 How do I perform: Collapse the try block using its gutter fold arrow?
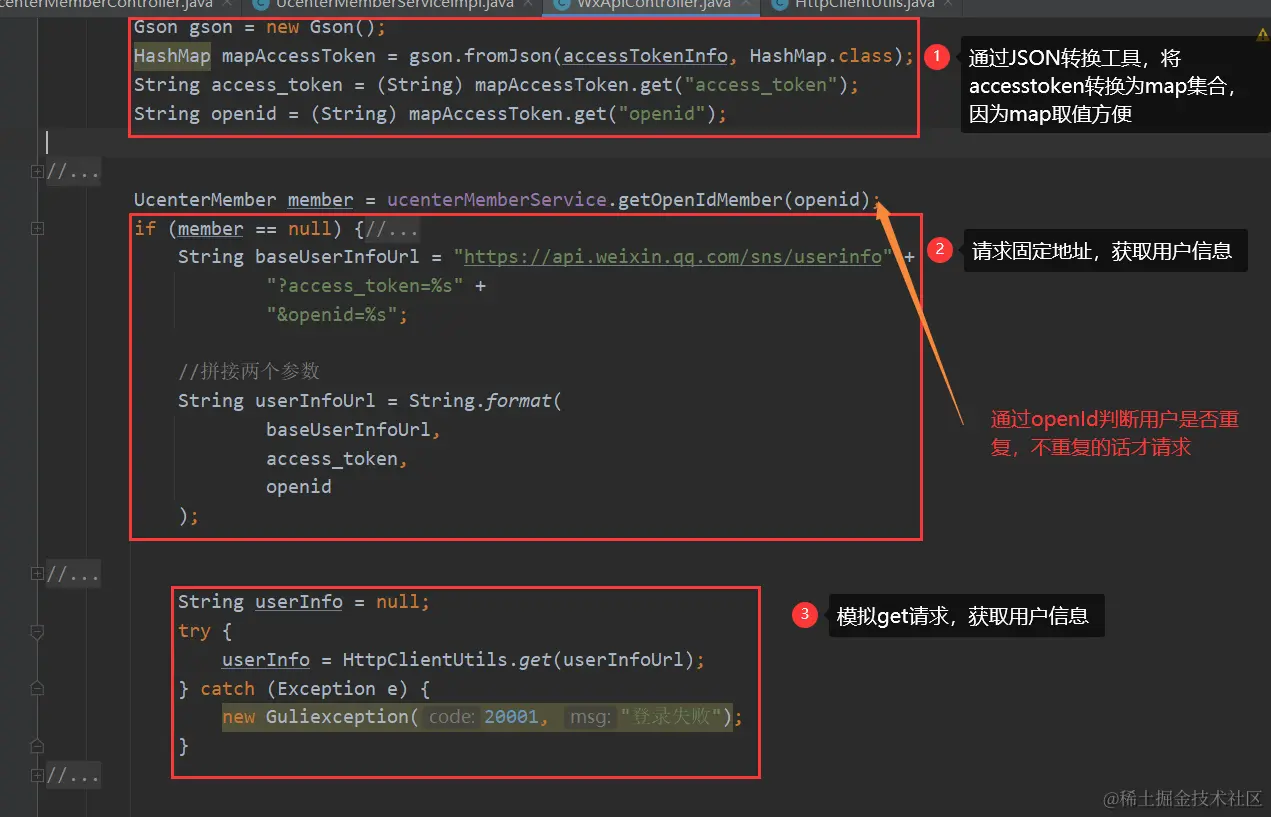(37, 632)
